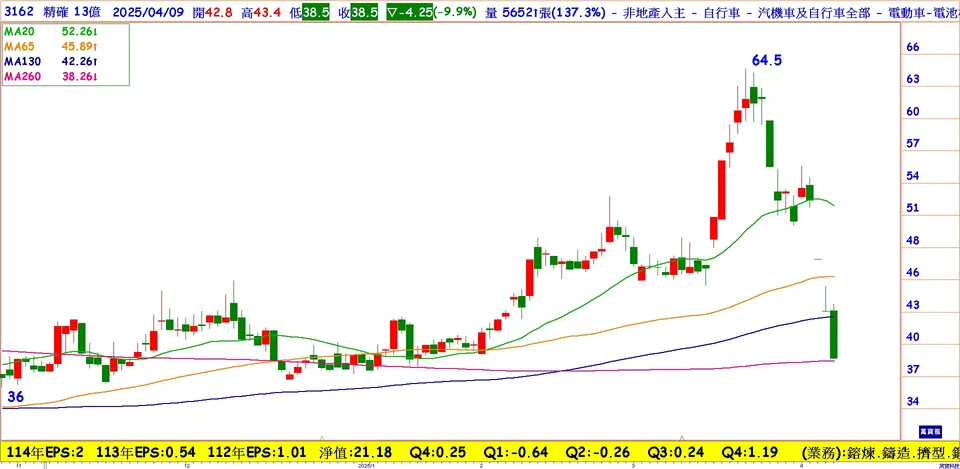Screen dimensions: 960x469
Task: Click the volume text 量 5652↑張
Action: (x=517, y=13)
